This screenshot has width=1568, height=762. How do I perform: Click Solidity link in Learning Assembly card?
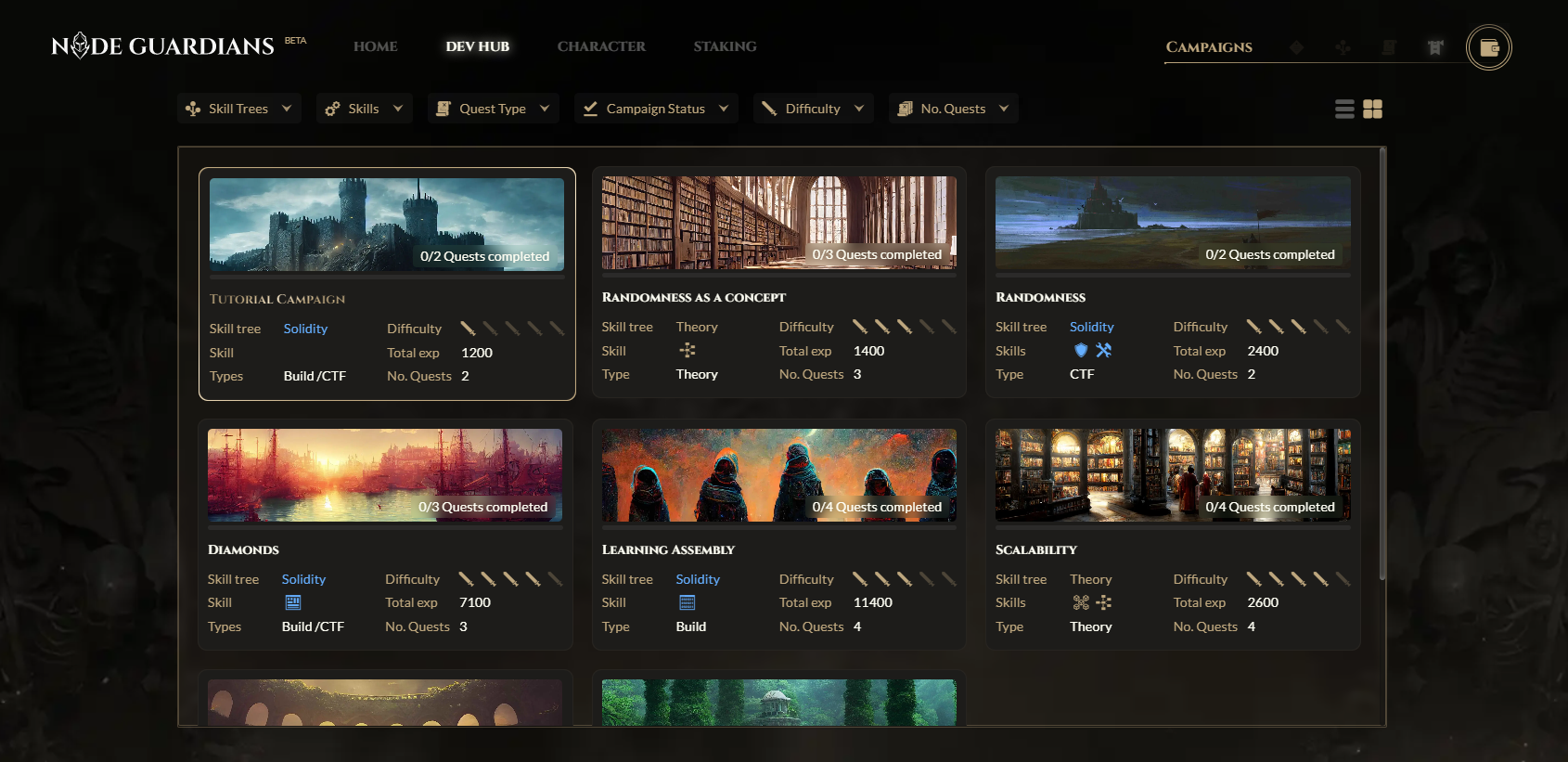click(698, 579)
